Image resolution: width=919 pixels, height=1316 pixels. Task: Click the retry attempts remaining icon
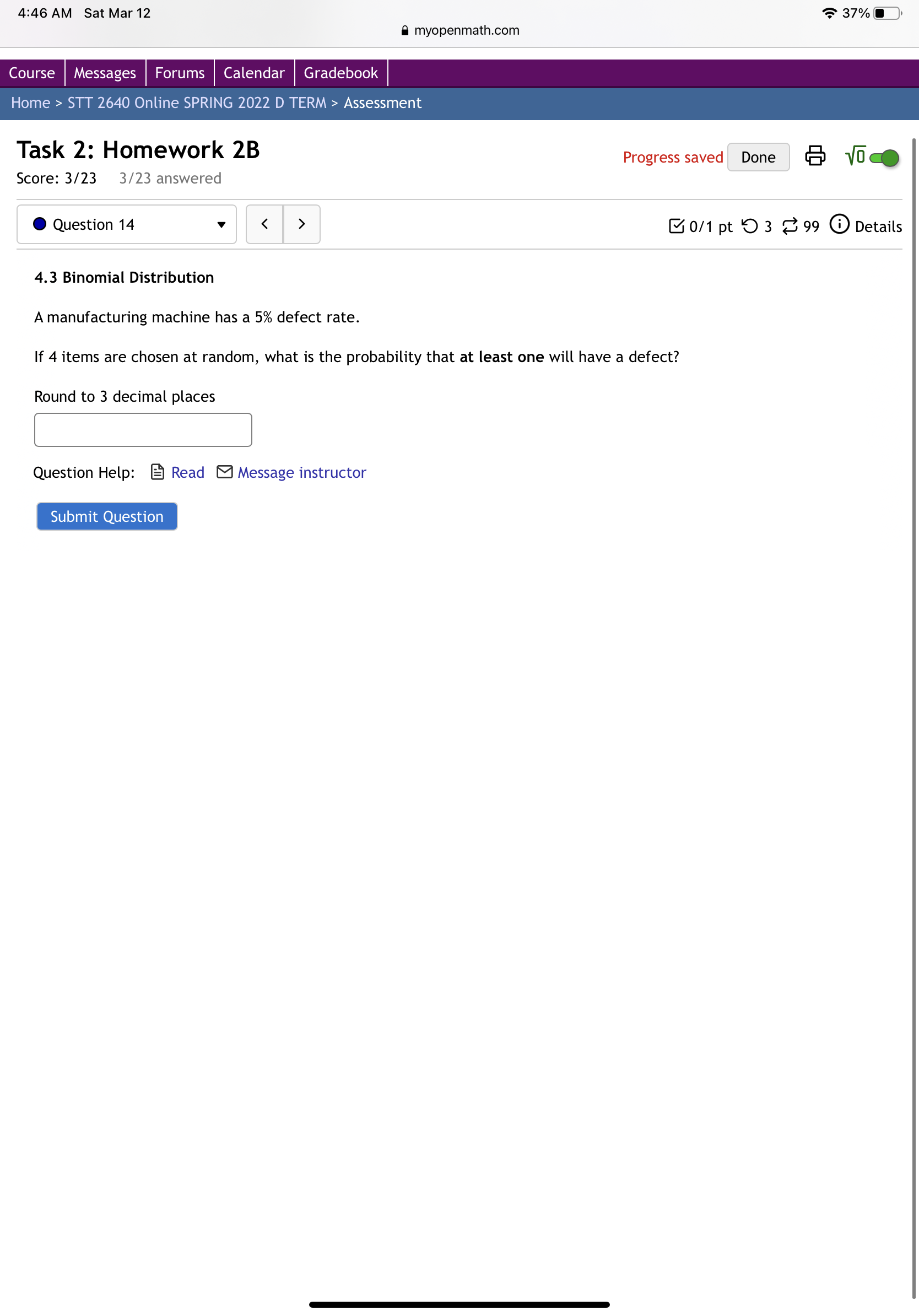coord(749,226)
